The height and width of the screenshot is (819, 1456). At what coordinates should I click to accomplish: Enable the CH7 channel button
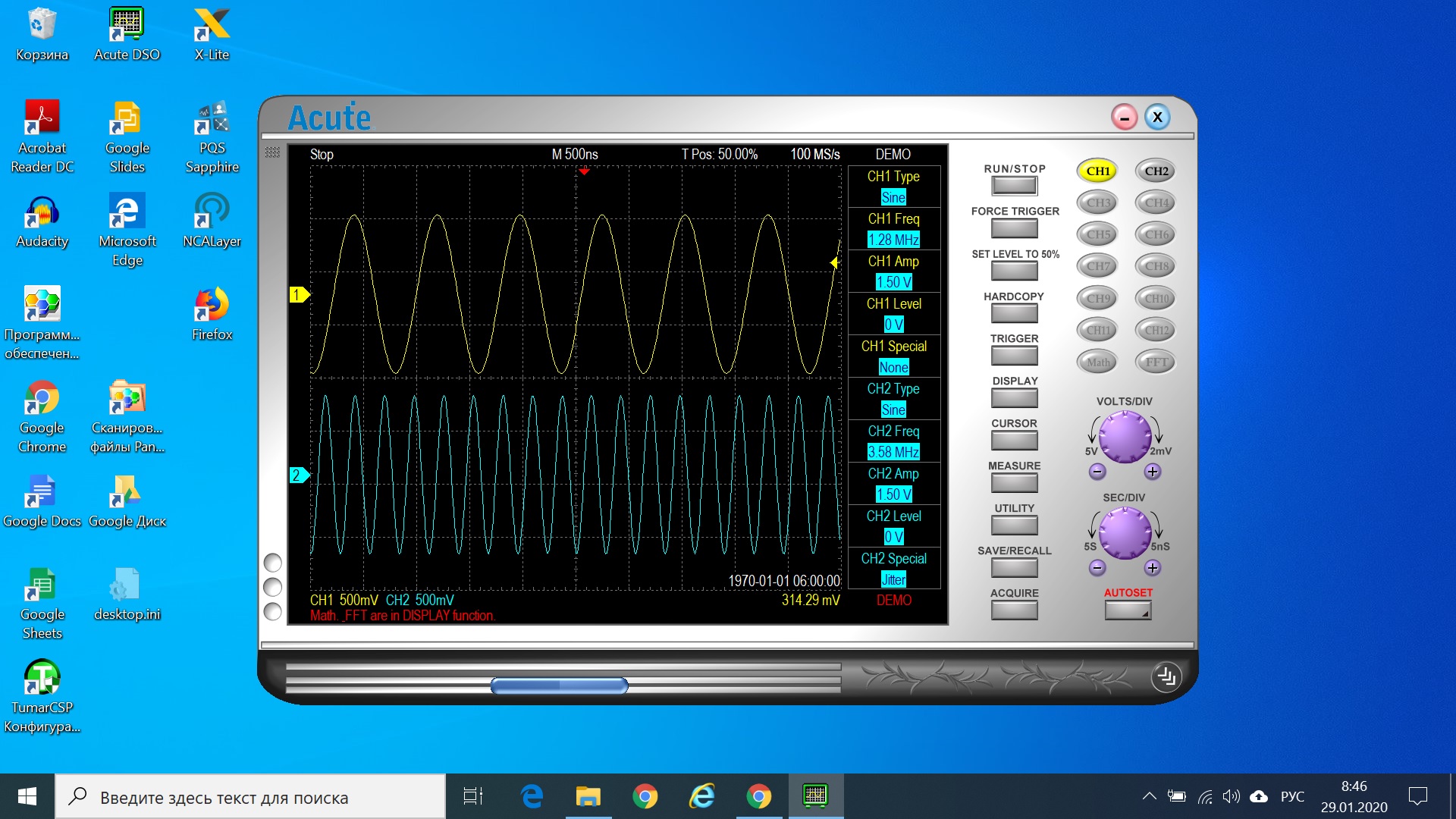tap(1097, 266)
